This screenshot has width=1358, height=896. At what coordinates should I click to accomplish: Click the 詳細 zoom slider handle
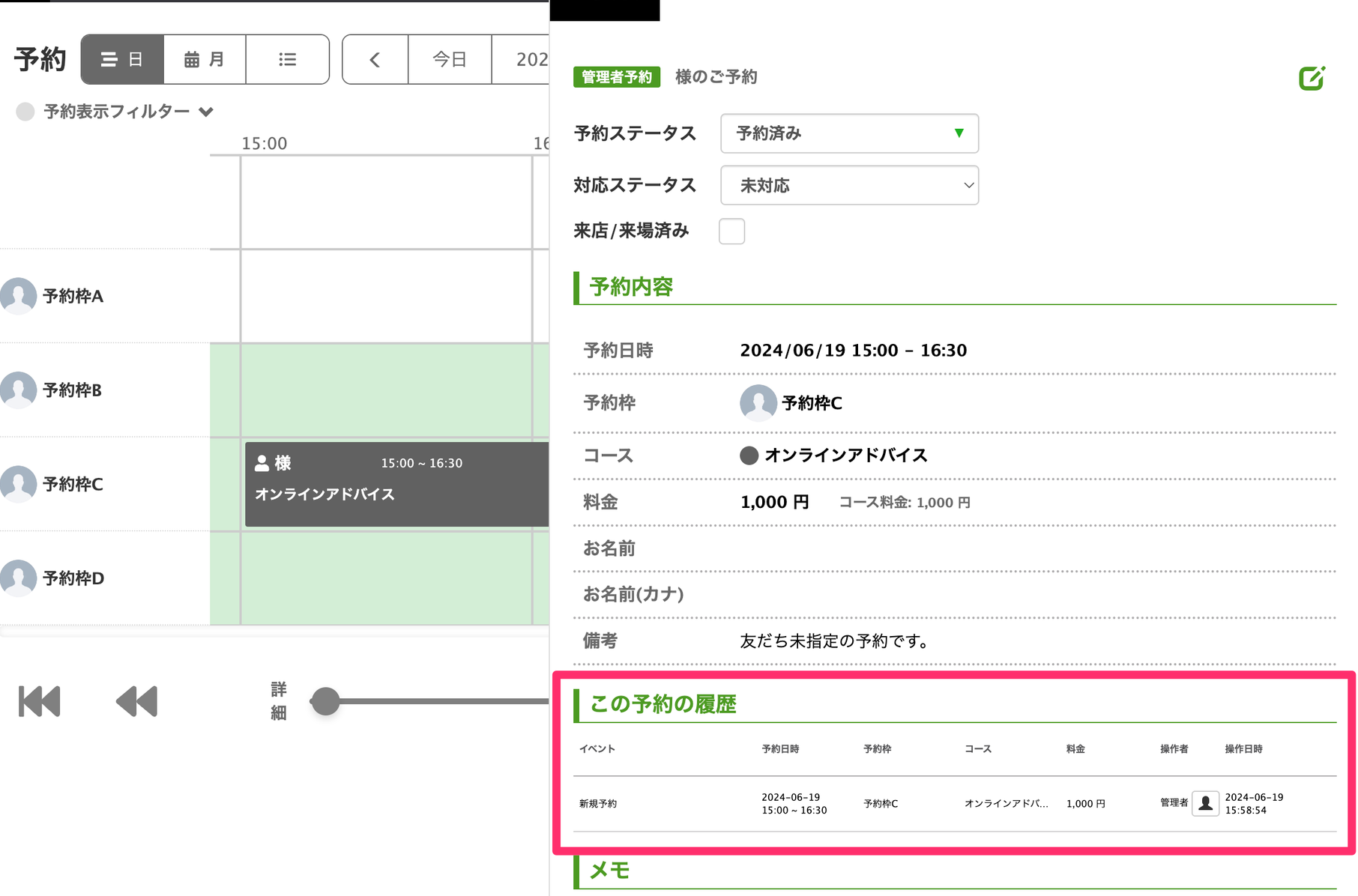[x=325, y=701]
